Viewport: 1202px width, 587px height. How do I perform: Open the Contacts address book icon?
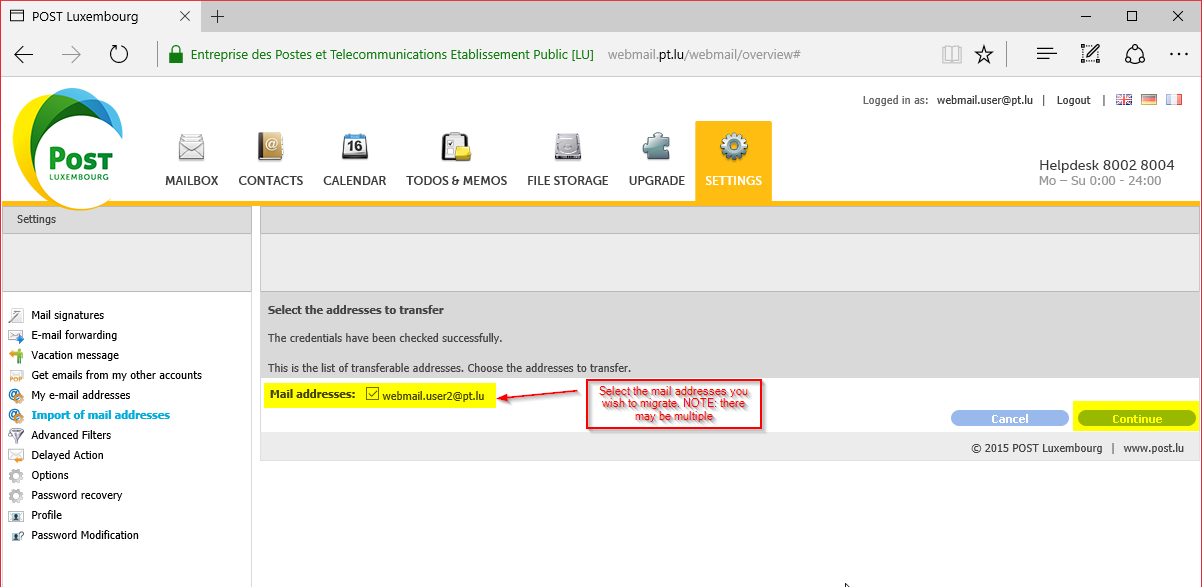(271, 147)
